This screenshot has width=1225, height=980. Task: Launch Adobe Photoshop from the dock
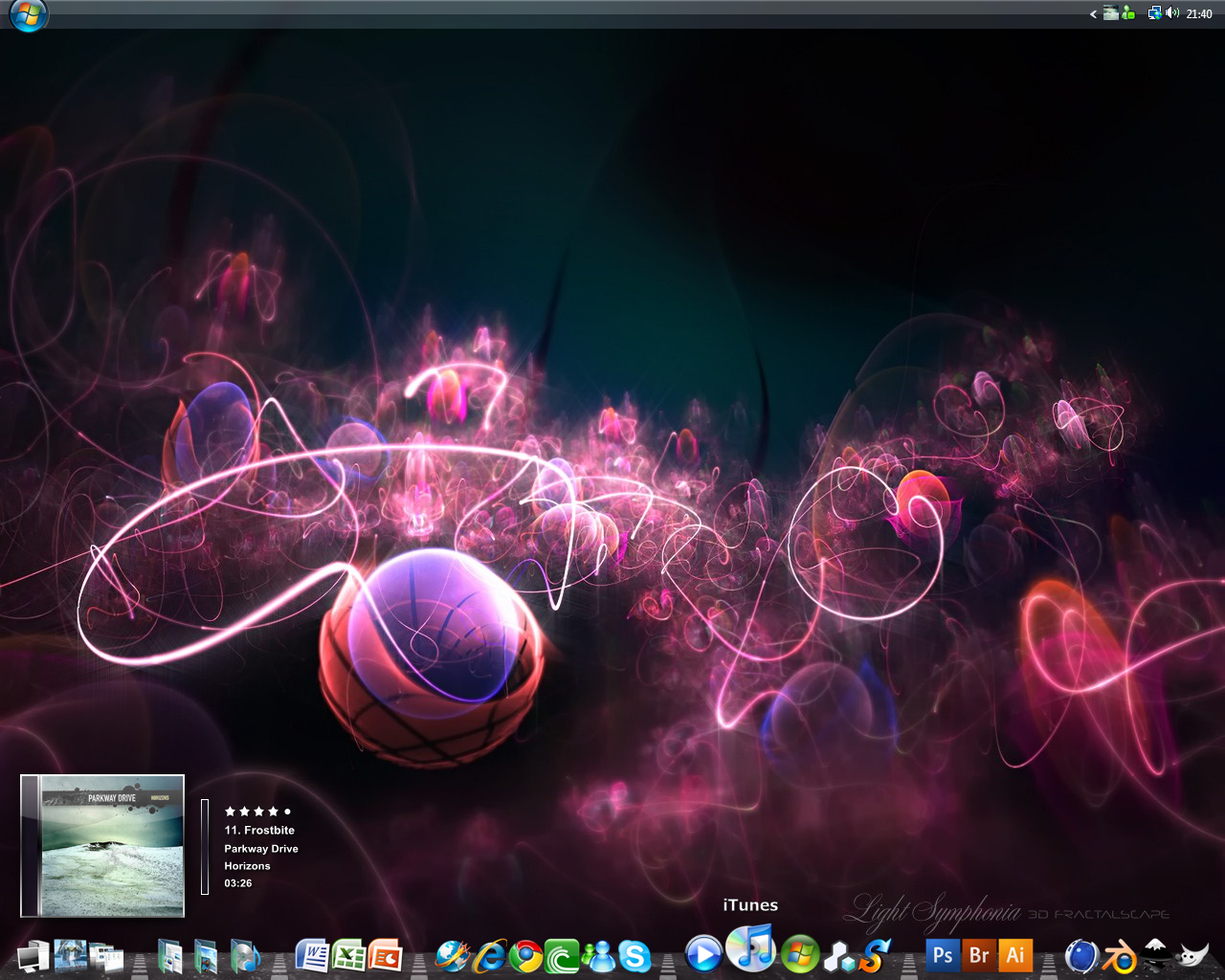pyautogui.click(x=943, y=955)
